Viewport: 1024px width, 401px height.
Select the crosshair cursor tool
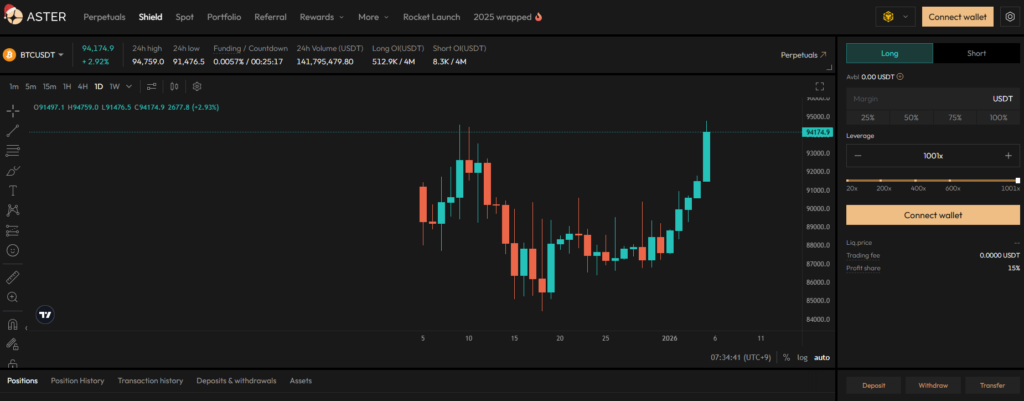click(x=13, y=110)
